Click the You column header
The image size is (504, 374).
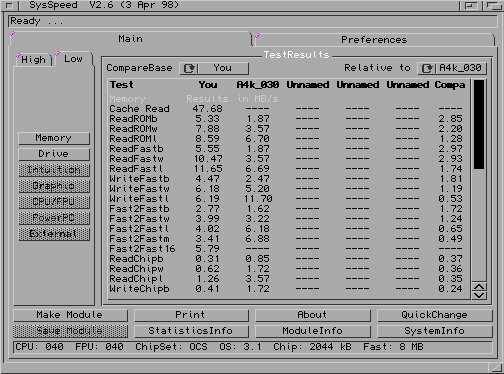(x=208, y=85)
